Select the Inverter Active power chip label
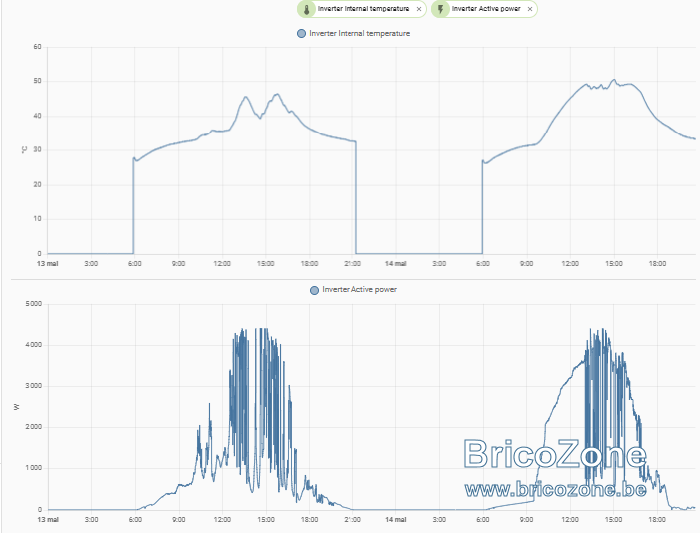The width and height of the screenshot is (700, 533). point(486,9)
